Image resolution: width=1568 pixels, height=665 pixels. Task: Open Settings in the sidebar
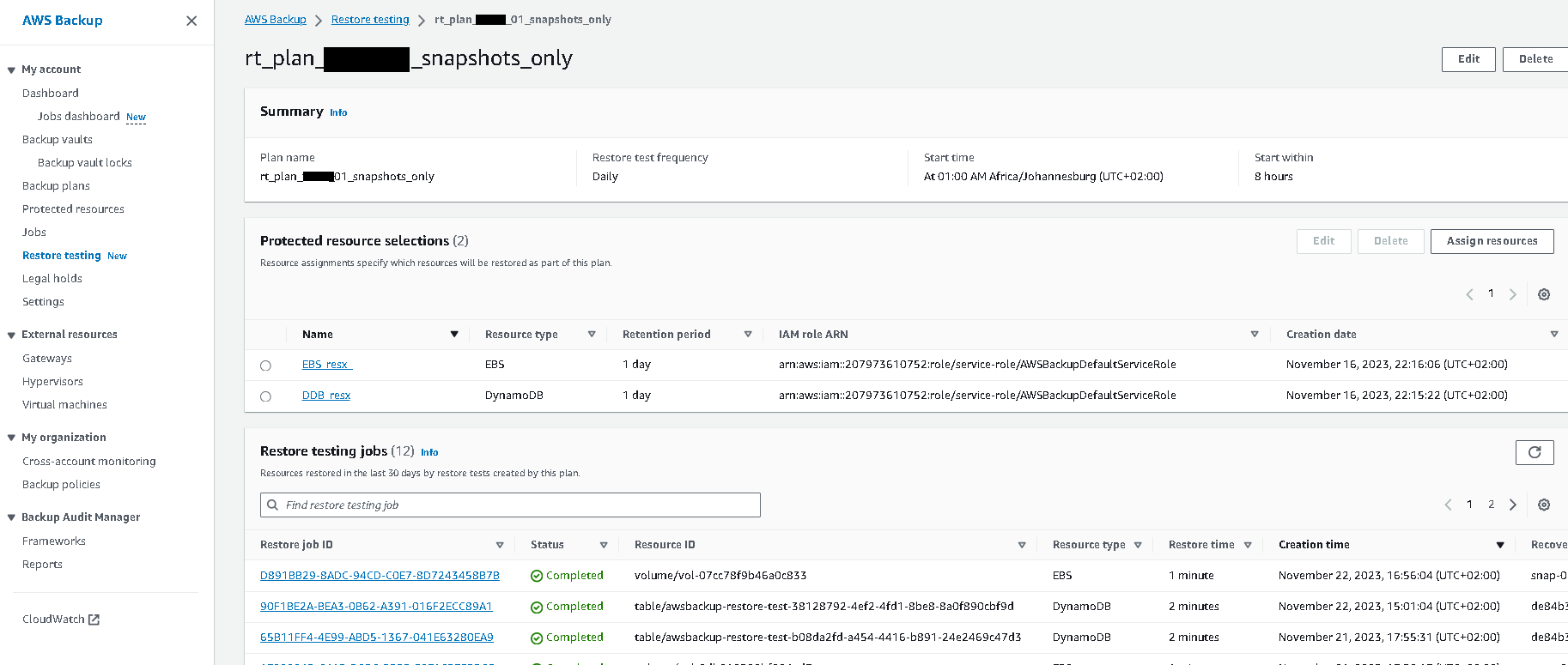click(x=43, y=302)
